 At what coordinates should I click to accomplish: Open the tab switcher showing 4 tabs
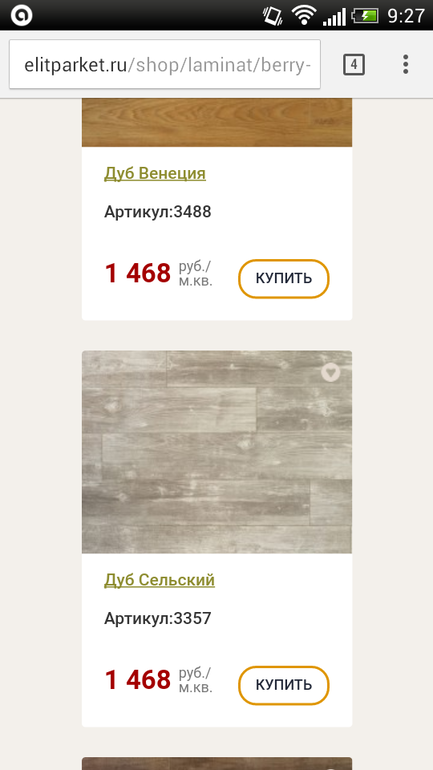click(353, 64)
